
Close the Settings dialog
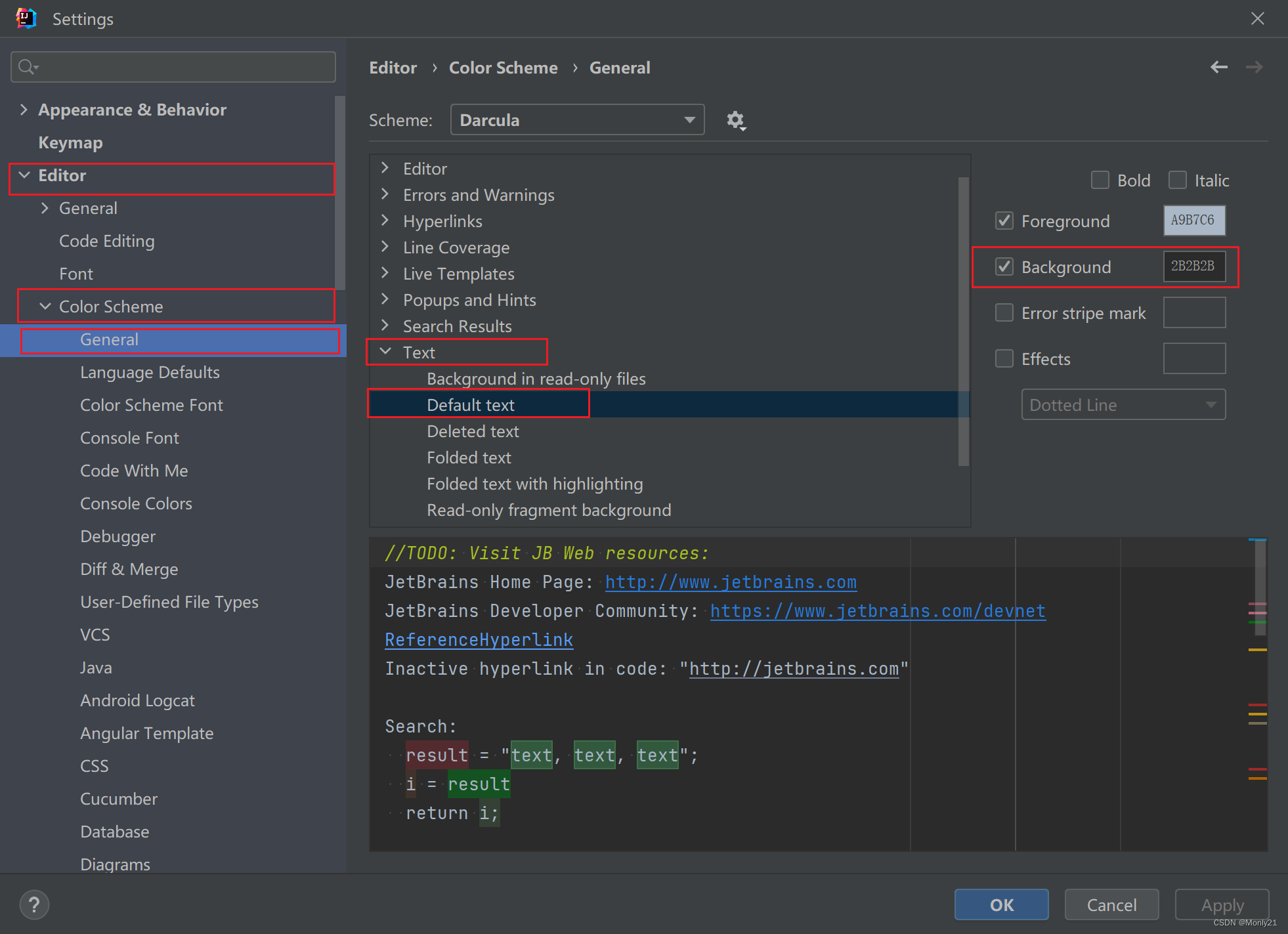(1257, 18)
